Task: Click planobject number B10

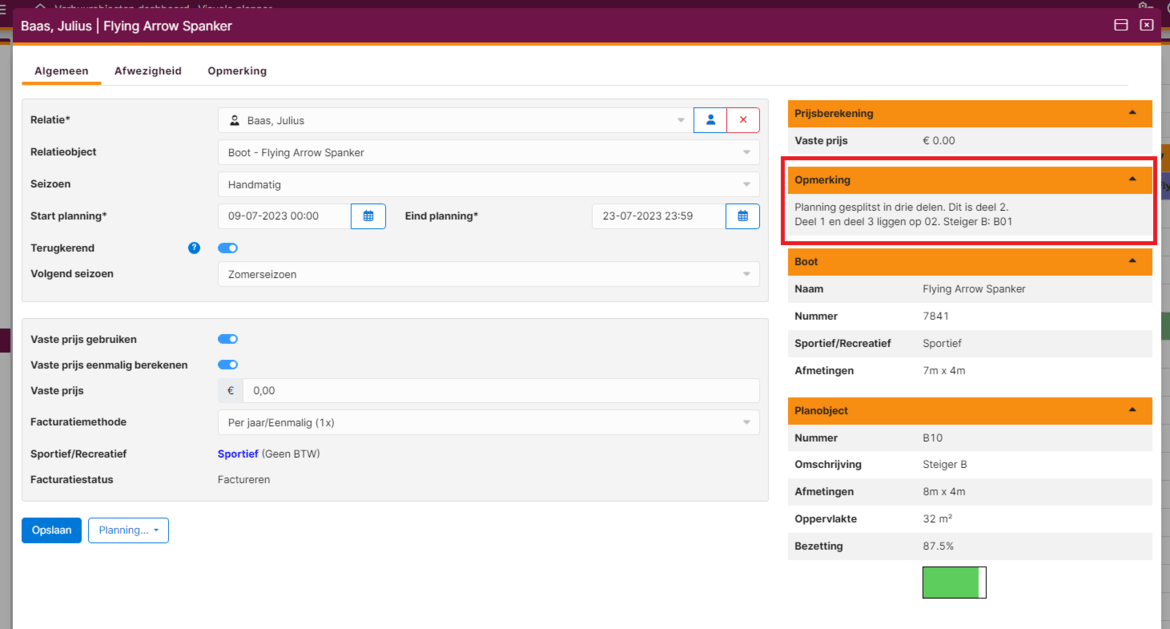Action: pyautogui.click(x=933, y=438)
